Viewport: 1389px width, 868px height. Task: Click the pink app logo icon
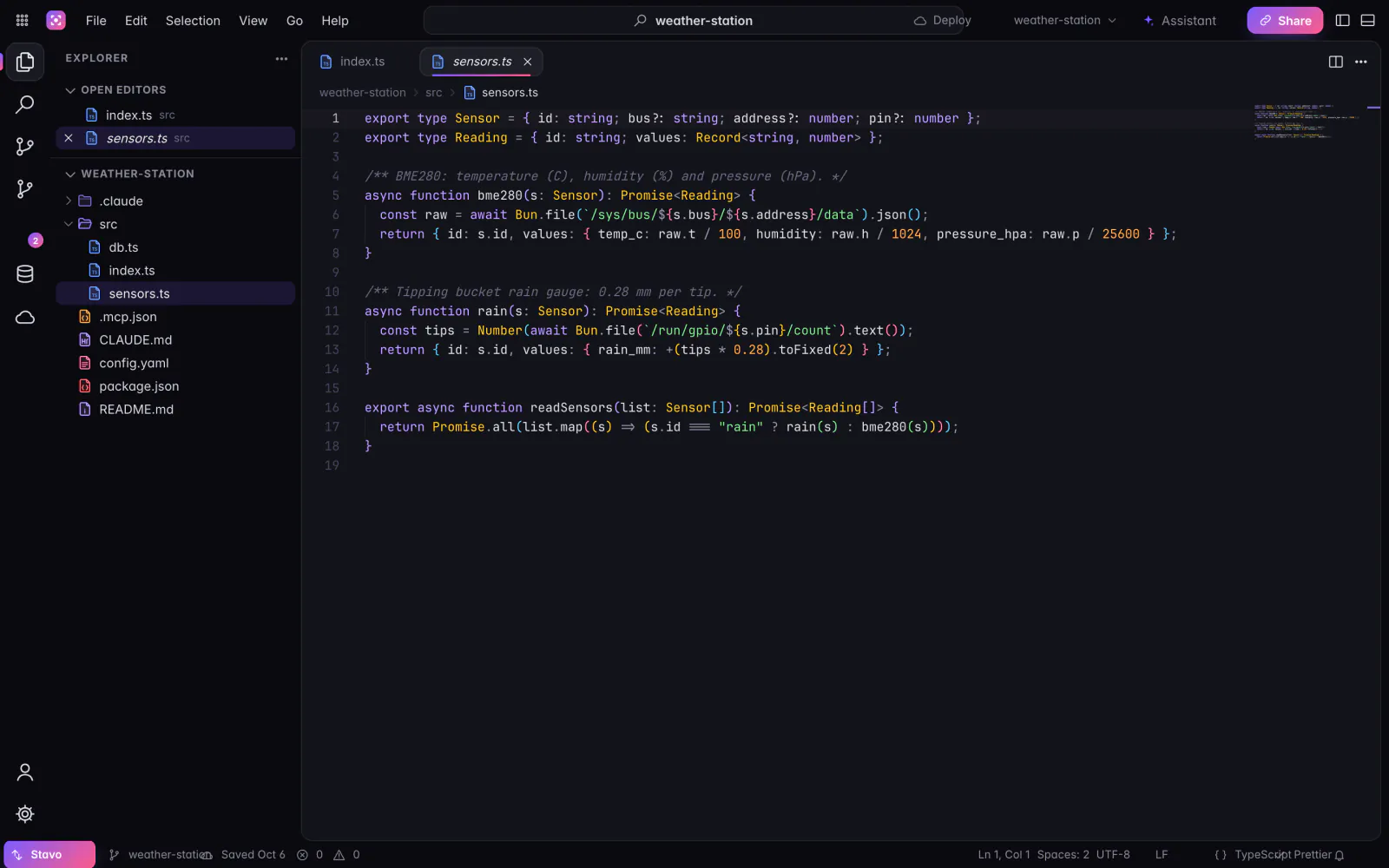pos(56,20)
